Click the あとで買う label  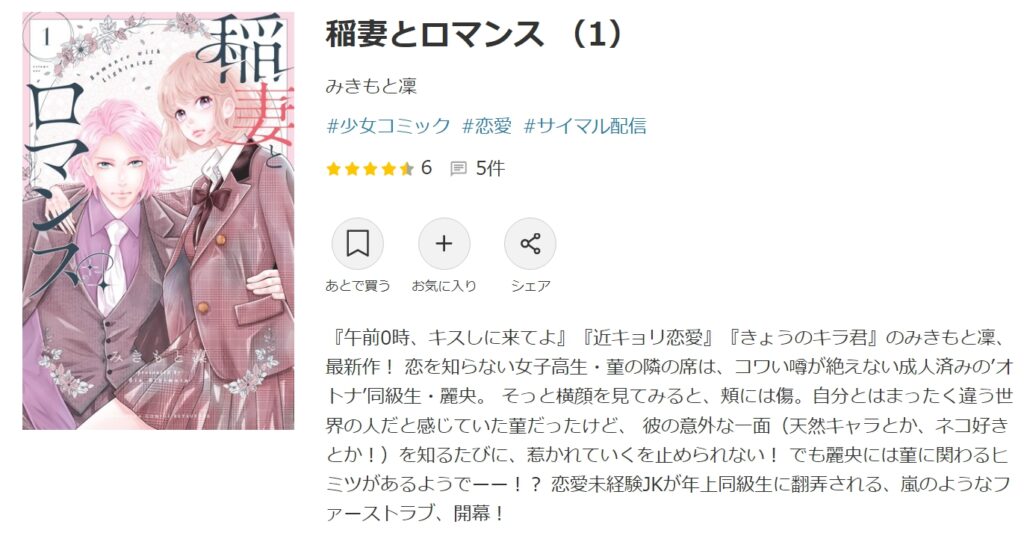coord(357,285)
